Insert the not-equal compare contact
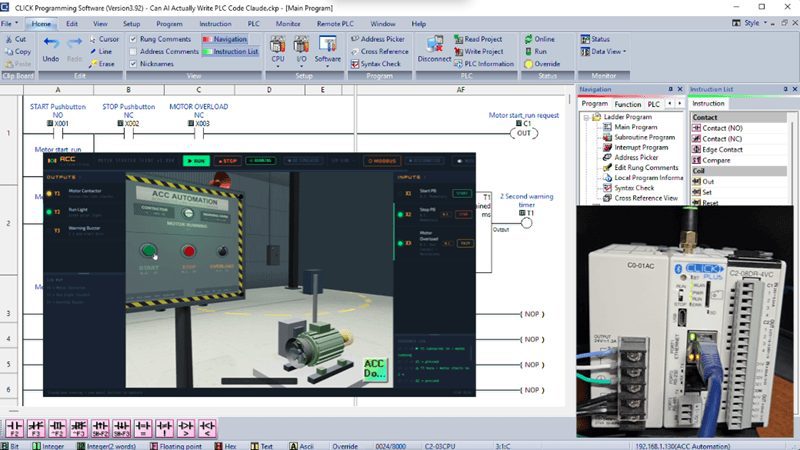 (x=164, y=428)
